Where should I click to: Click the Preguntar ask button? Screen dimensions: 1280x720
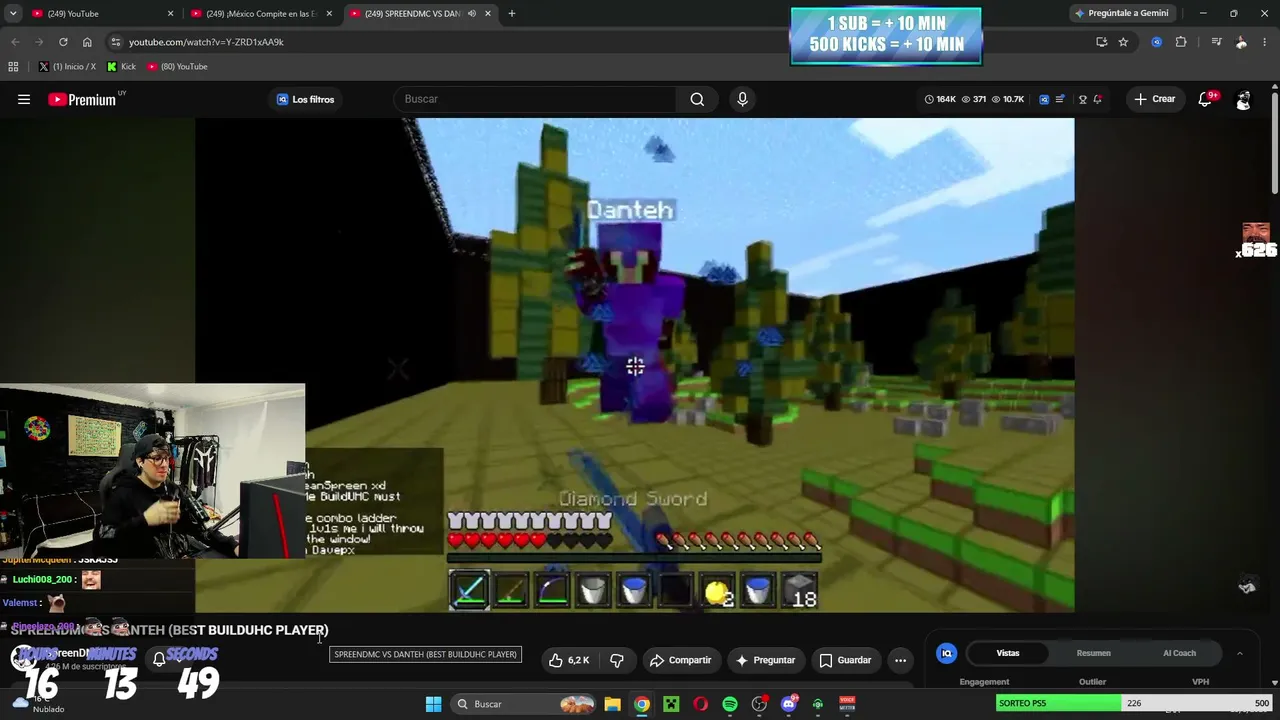[765, 660]
